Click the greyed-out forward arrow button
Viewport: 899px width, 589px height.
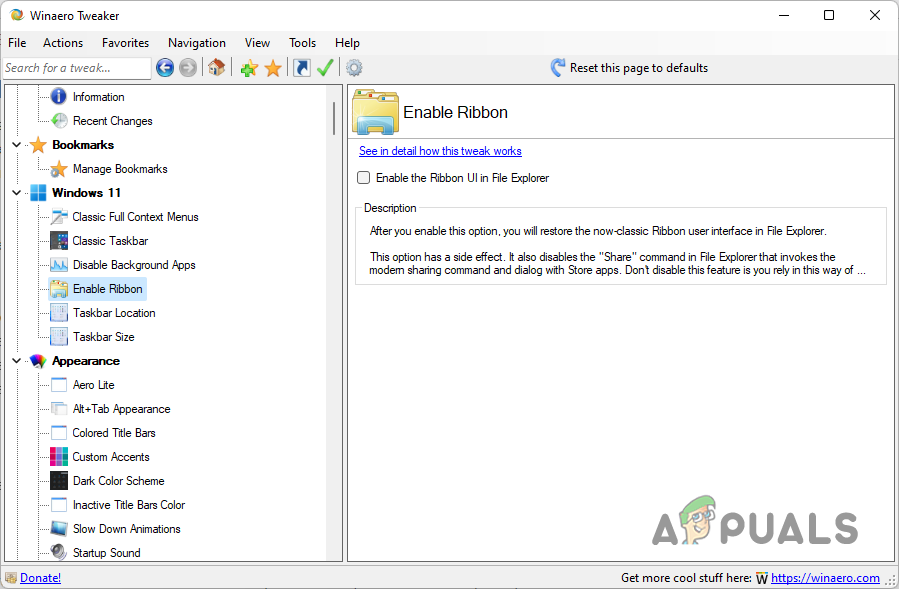click(187, 68)
